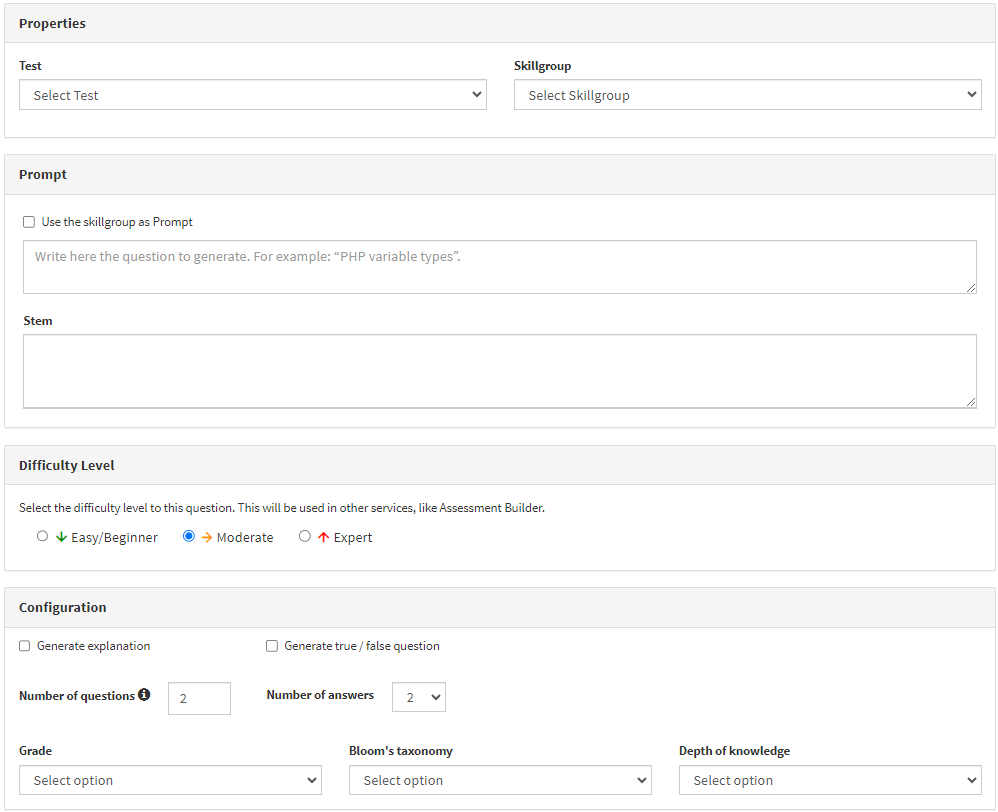Screen dimensions: 998x812
Task: Expand the Bloom's taxonomy dropdown
Action: 500,780
